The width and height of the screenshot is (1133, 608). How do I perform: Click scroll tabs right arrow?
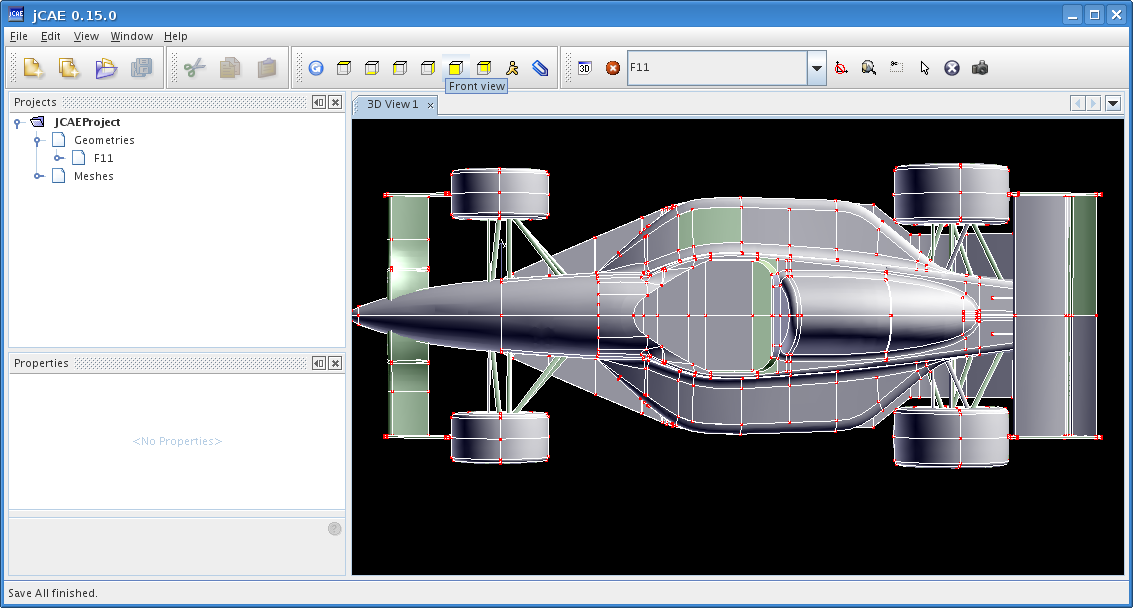point(1093,103)
